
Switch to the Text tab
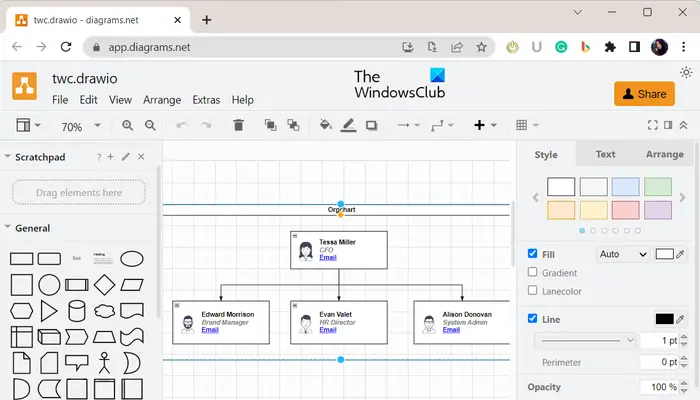click(605, 154)
